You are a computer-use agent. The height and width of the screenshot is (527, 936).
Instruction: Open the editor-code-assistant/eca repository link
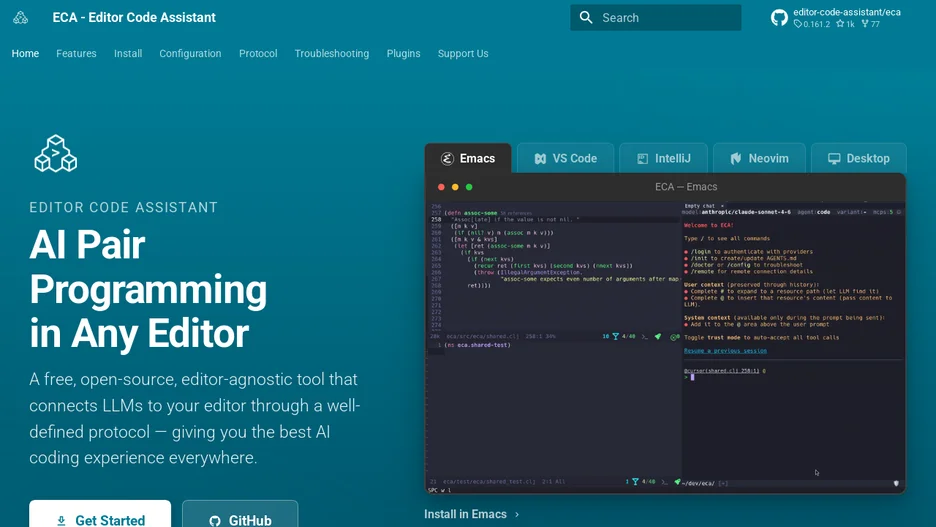click(x=846, y=12)
